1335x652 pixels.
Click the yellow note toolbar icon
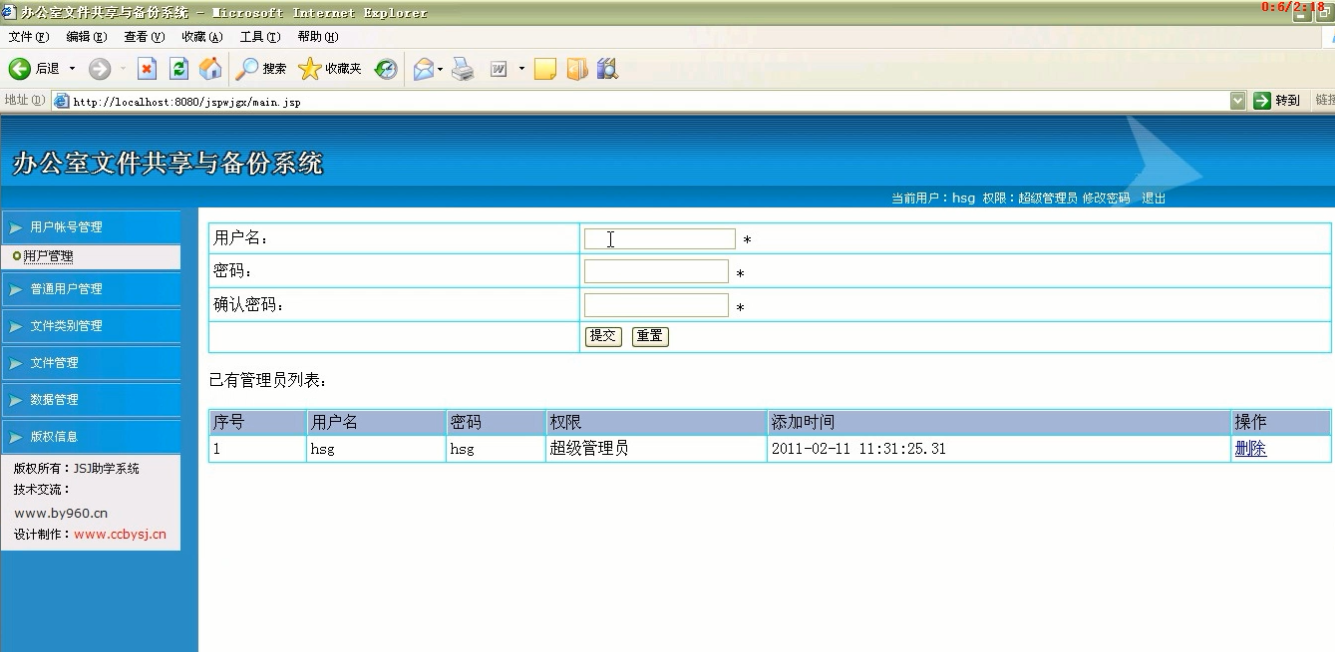tap(545, 69)
